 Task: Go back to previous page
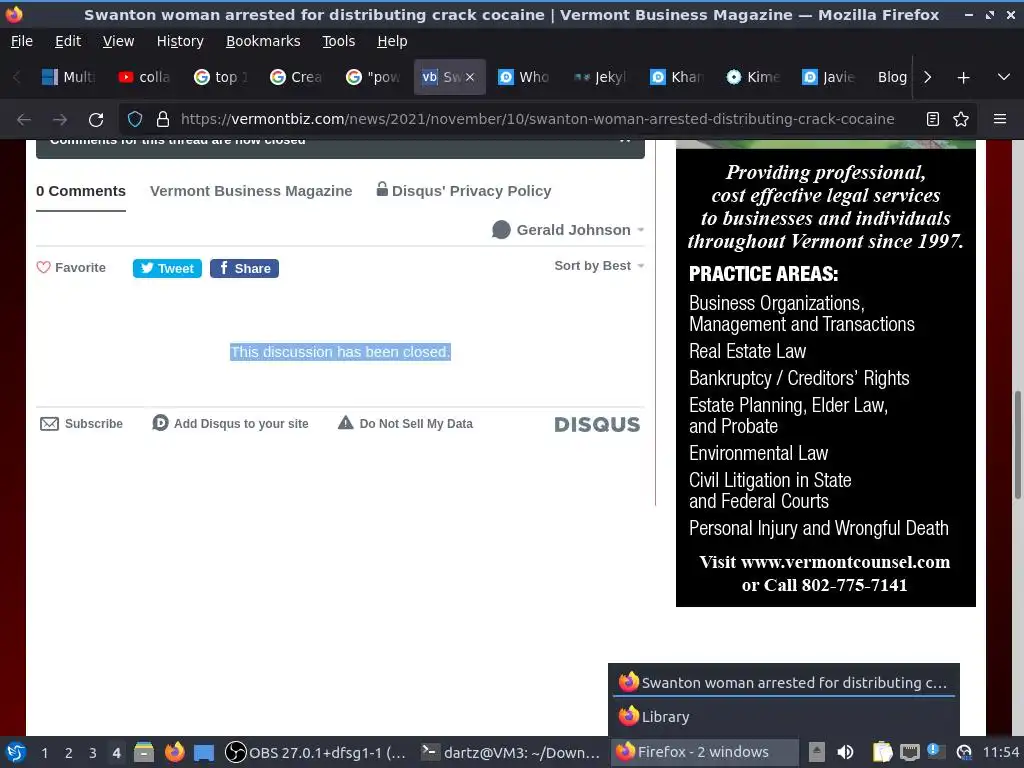(x=24, y=120)
